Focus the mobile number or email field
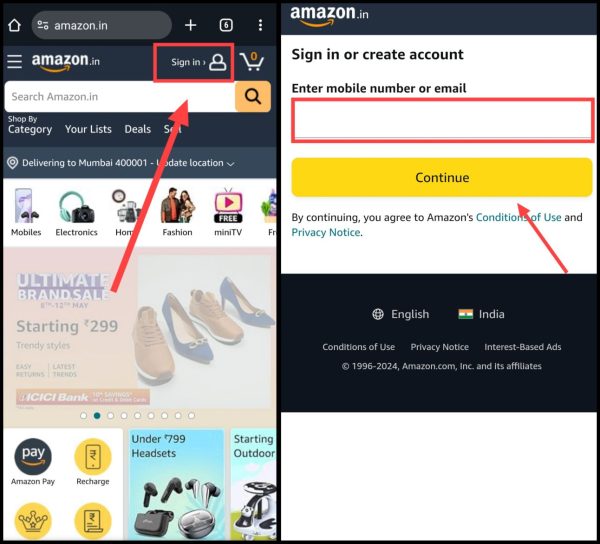Screen dimensions: 600x544 point(443,121)
